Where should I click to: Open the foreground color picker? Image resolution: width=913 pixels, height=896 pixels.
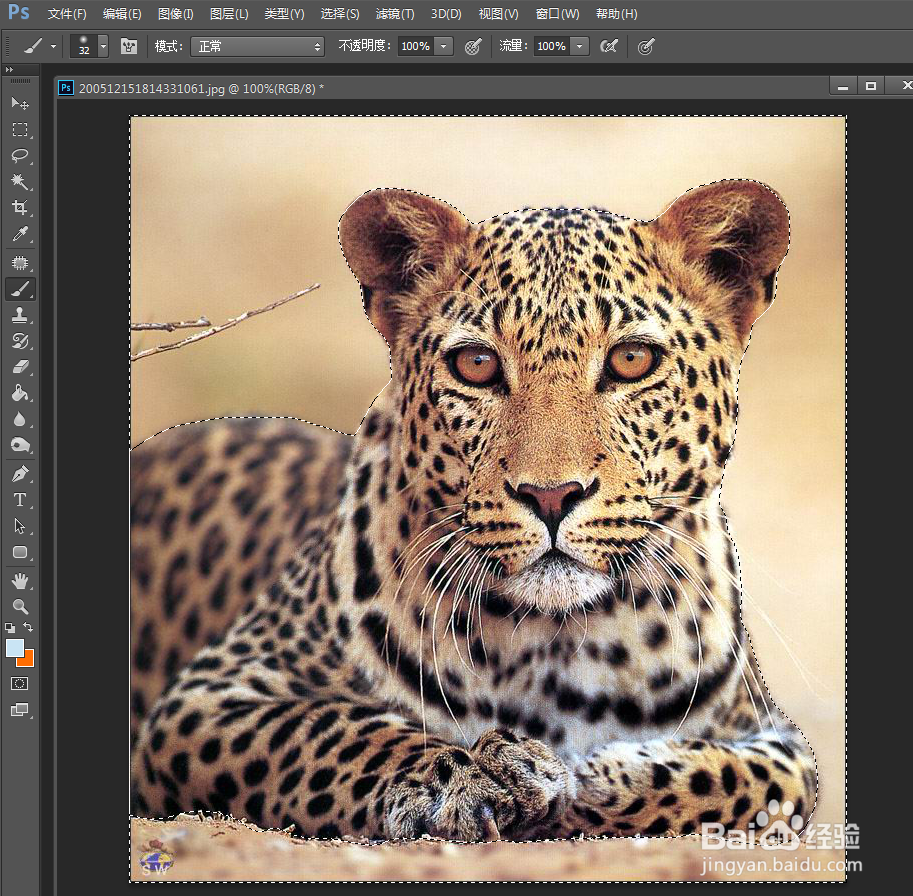tap(14, 647)
